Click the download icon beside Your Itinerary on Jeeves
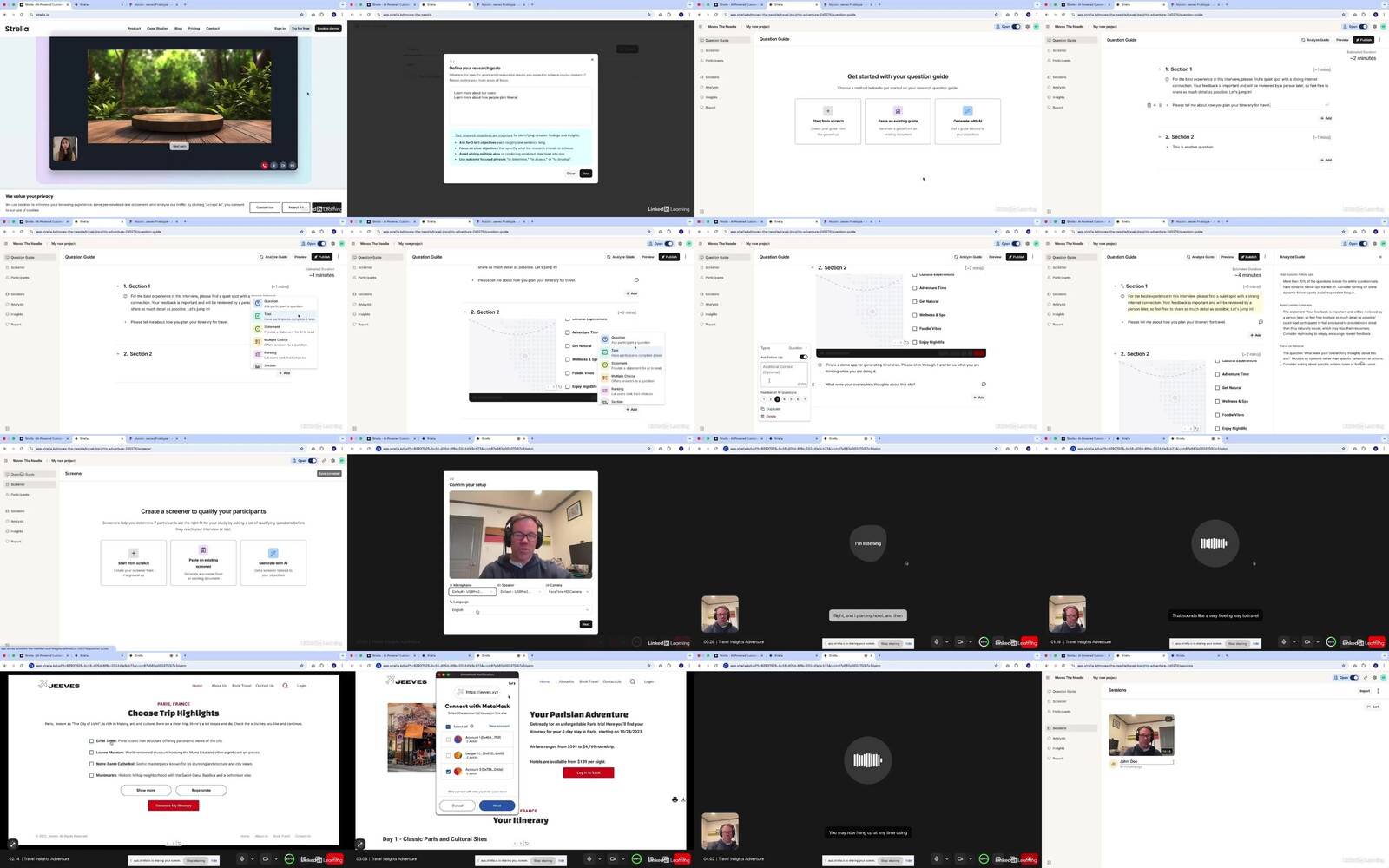 click(x=683, y=799)
